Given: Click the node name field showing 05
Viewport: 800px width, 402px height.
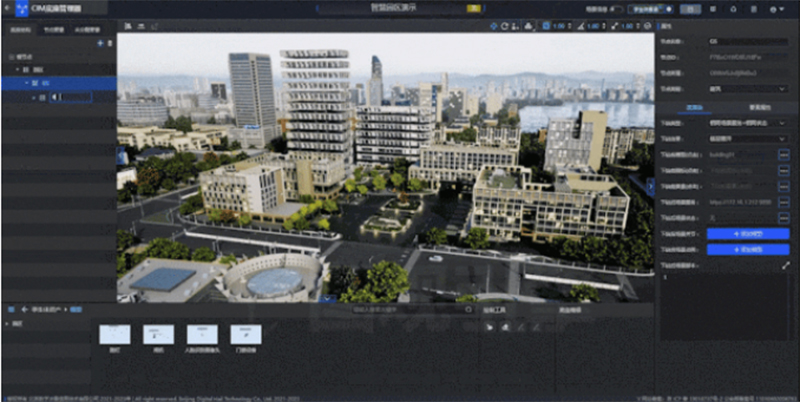Looking at the screenshot, I should [x=748, y=41].
